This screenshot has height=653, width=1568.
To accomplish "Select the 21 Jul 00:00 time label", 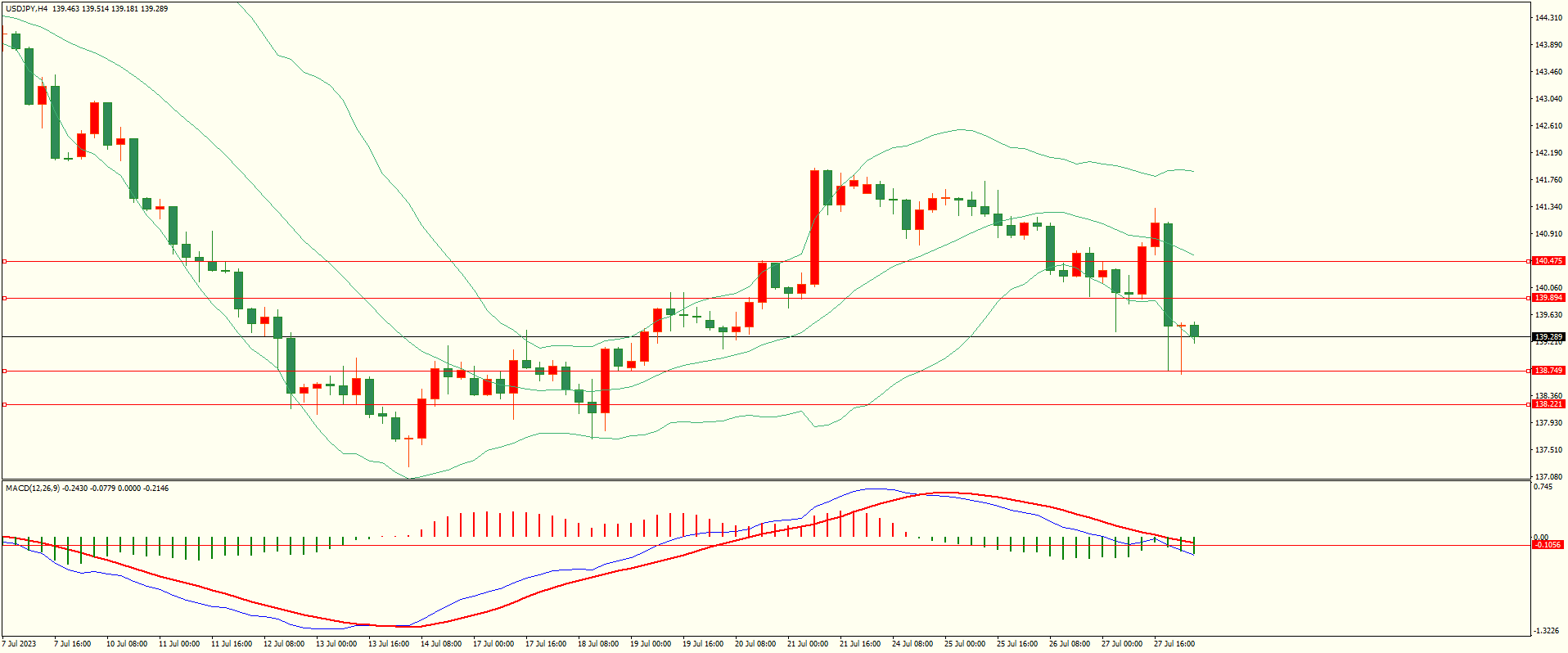I will pyautogui.click(x=808, y=644).
